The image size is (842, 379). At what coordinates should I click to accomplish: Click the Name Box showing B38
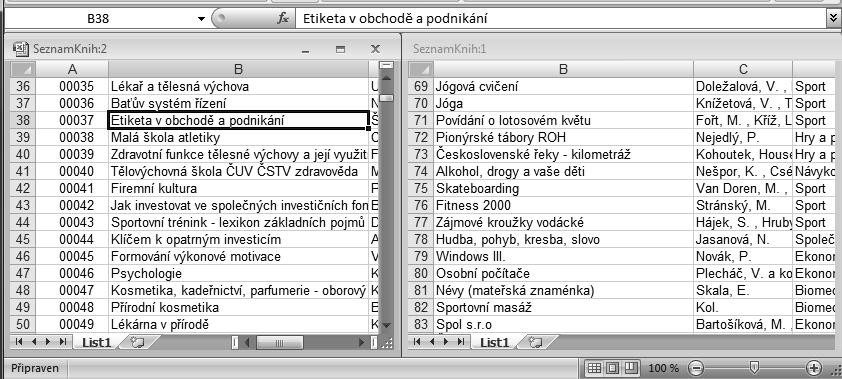tap(98, 19)
